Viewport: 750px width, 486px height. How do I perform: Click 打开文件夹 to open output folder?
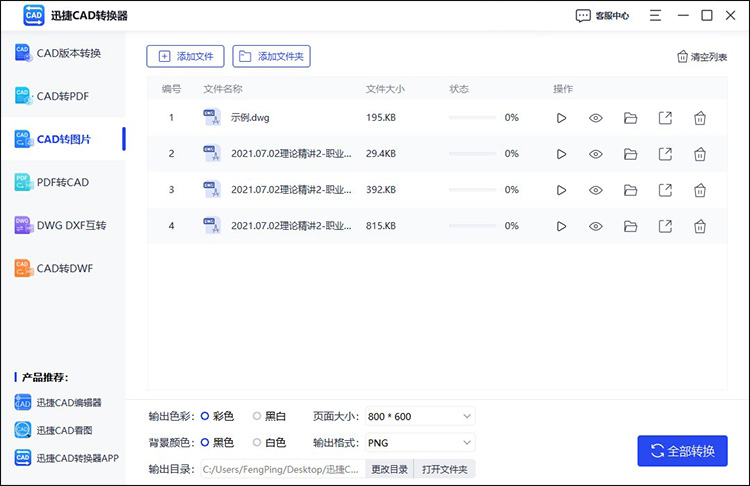(444, 469)
